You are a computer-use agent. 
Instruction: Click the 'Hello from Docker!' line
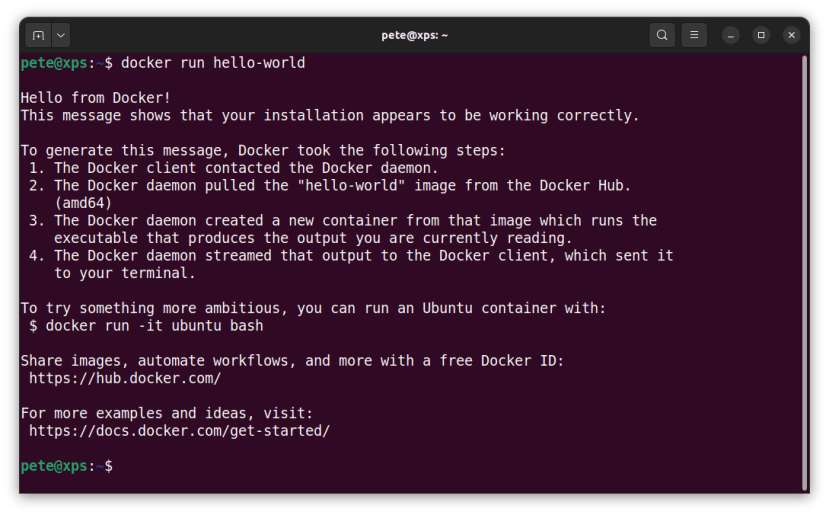point(96,98)
